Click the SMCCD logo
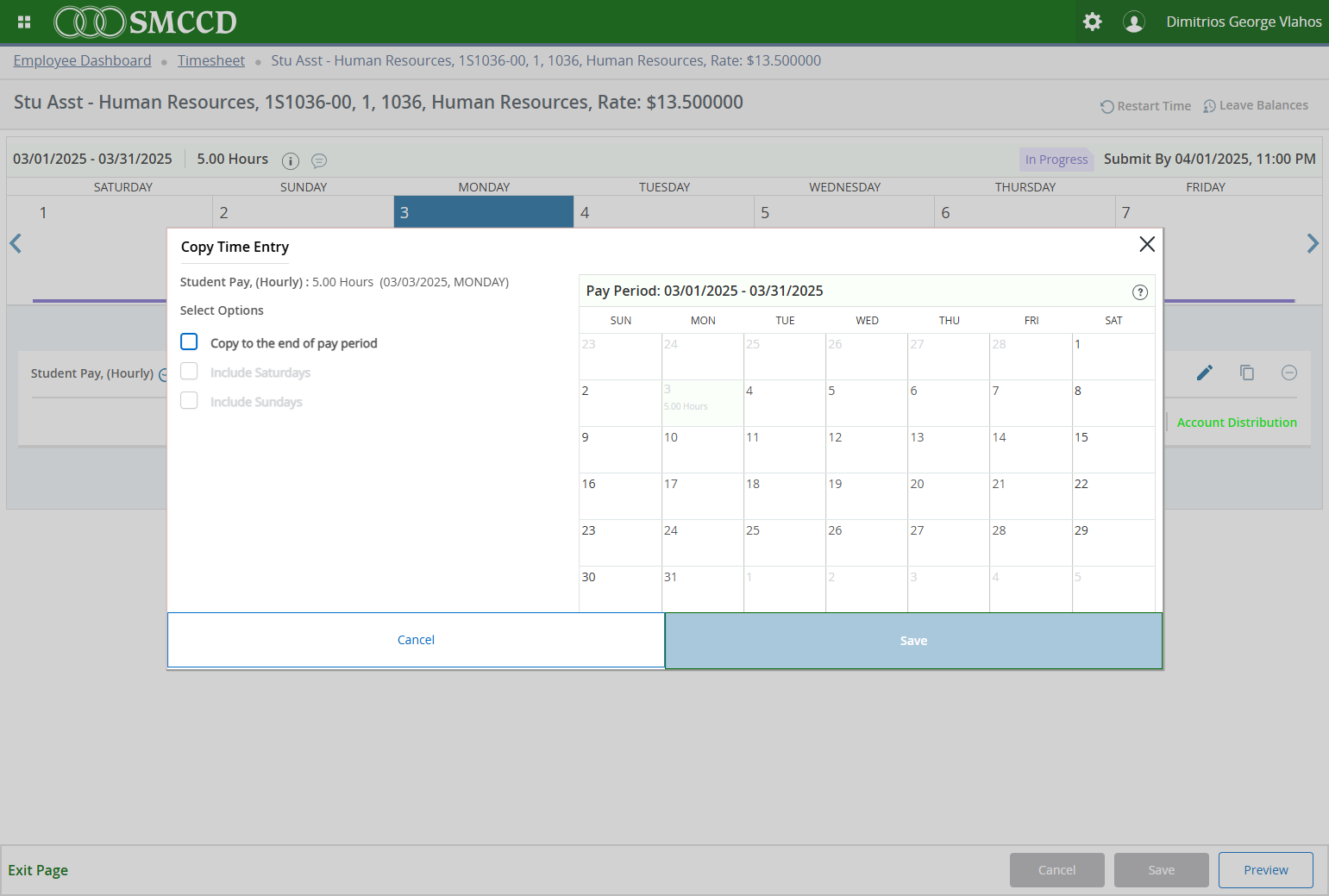The height and width of the screenshot is (896, 1329). coord(145,22)
